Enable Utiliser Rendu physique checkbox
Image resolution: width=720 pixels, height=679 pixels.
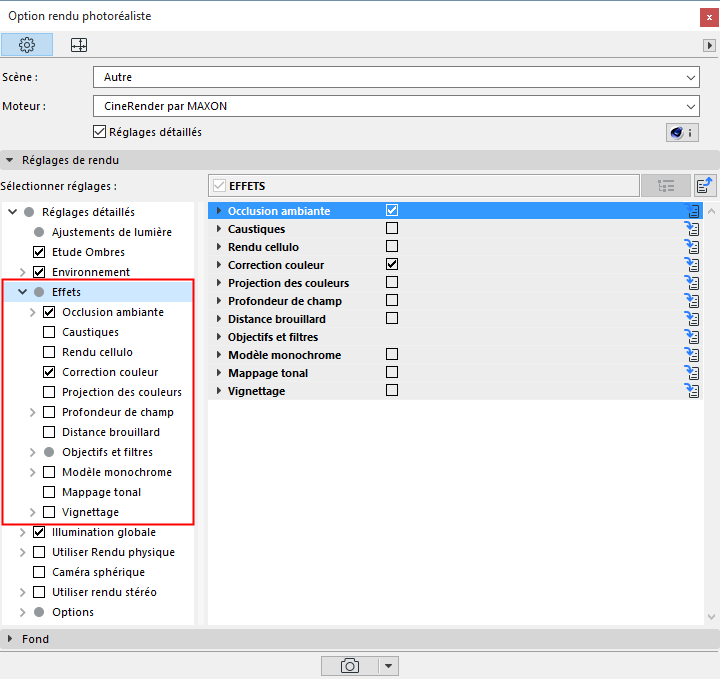[39, 552]
